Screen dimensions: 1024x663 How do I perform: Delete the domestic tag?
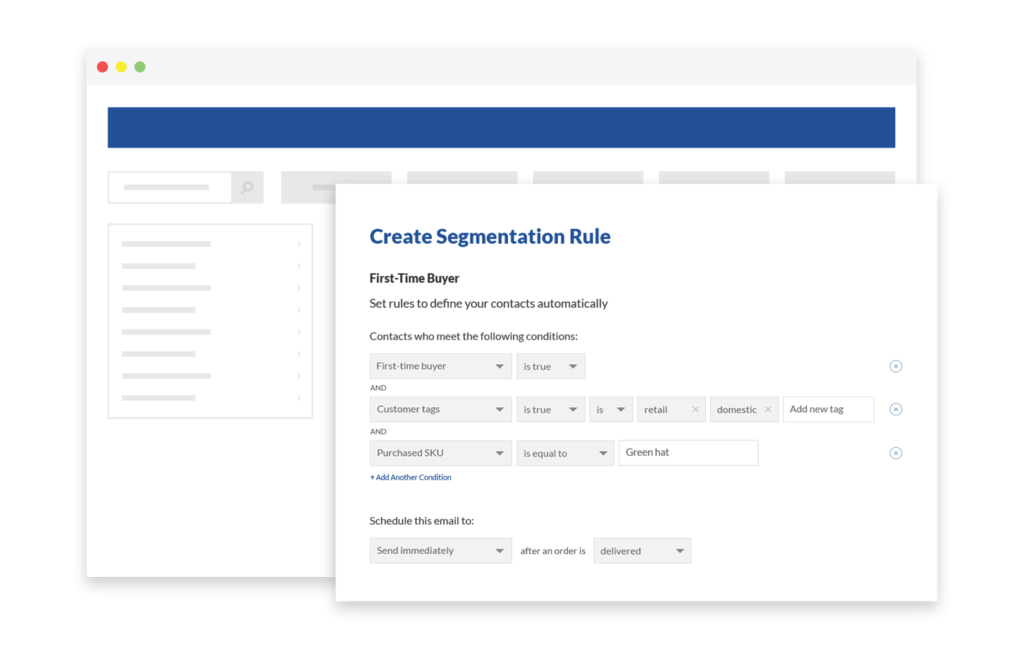[768, 410]
